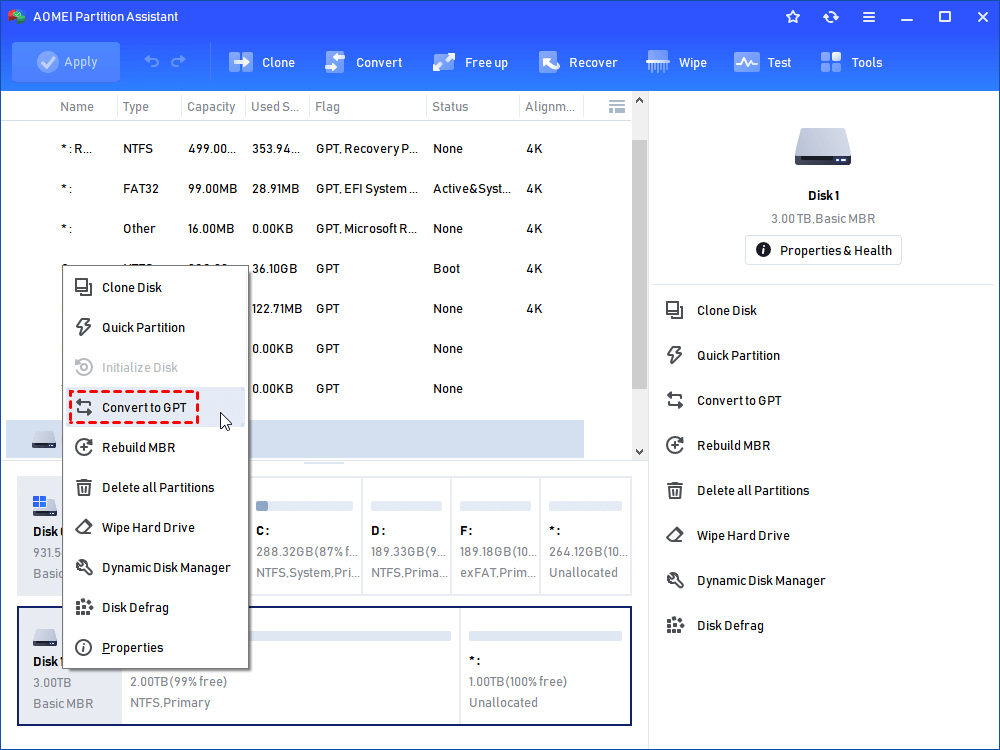Click the refresh icon in title bar

(831, 17)
